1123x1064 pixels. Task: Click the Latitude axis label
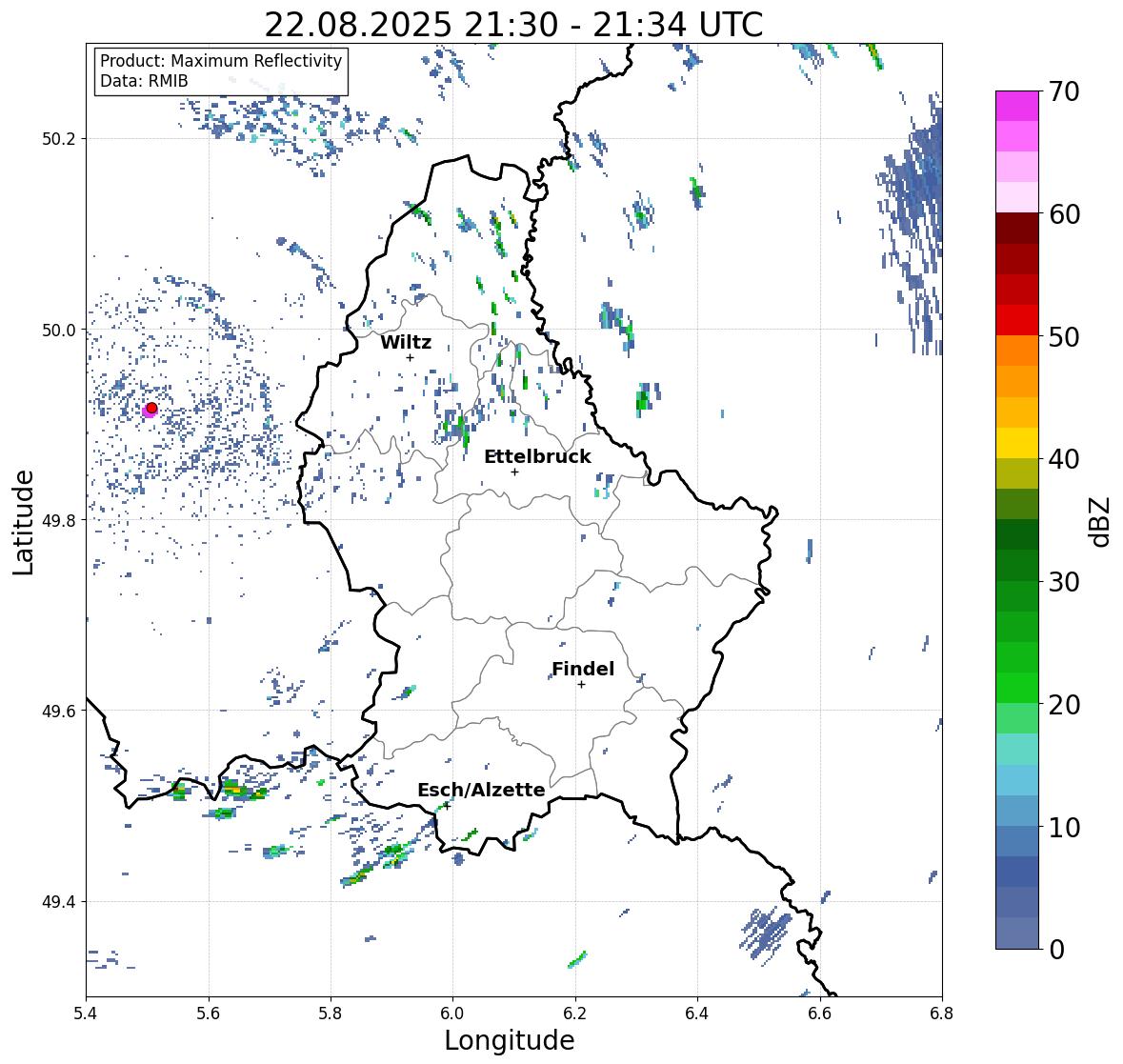(23, 522)
